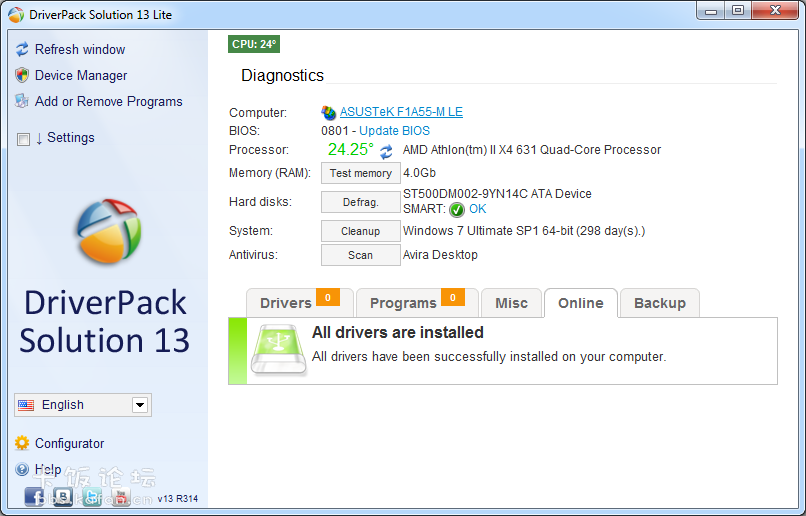Click the icon beside ASUSTeK computer name
This screenshot has height=516, width=806.
(328, 112)
